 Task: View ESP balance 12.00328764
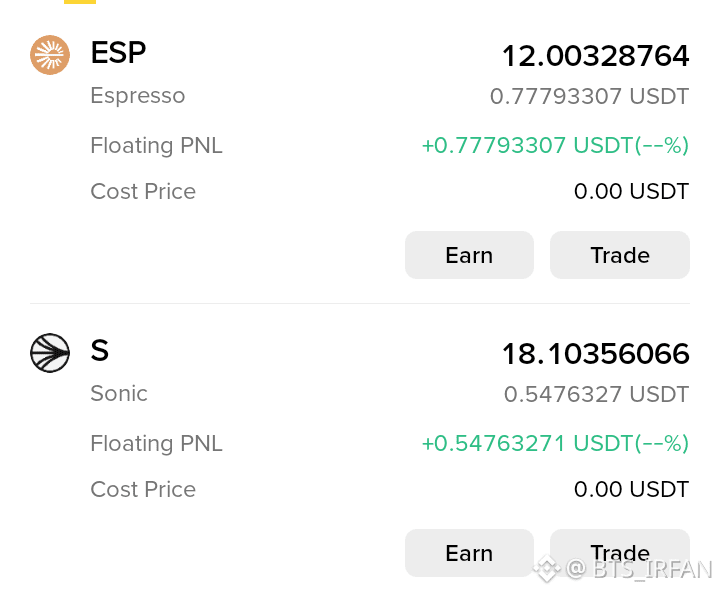[x=596, y=56]
